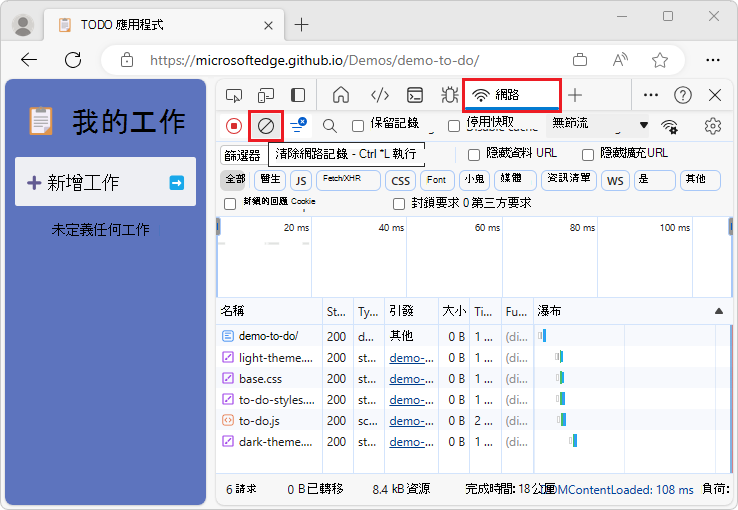Image resolution: width=738 pixels, height=510 pixels.
Task: Check 隱藏擴充URL option
Action: coord(588,155)
